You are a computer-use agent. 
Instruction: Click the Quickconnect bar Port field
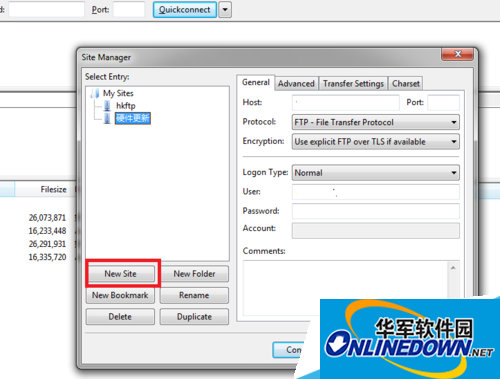coord(129,9)
